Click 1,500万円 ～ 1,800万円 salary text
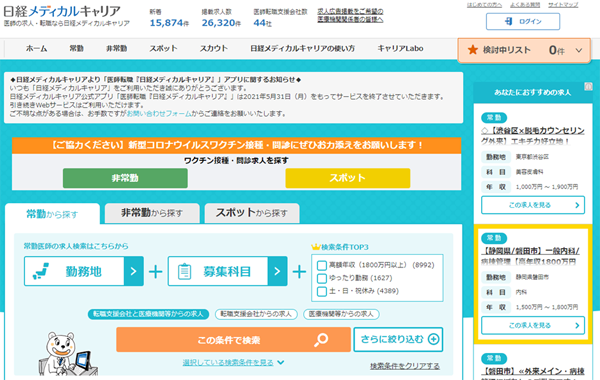Image resolution: width=600 pixels, height=380 pixels. point(547,307)
